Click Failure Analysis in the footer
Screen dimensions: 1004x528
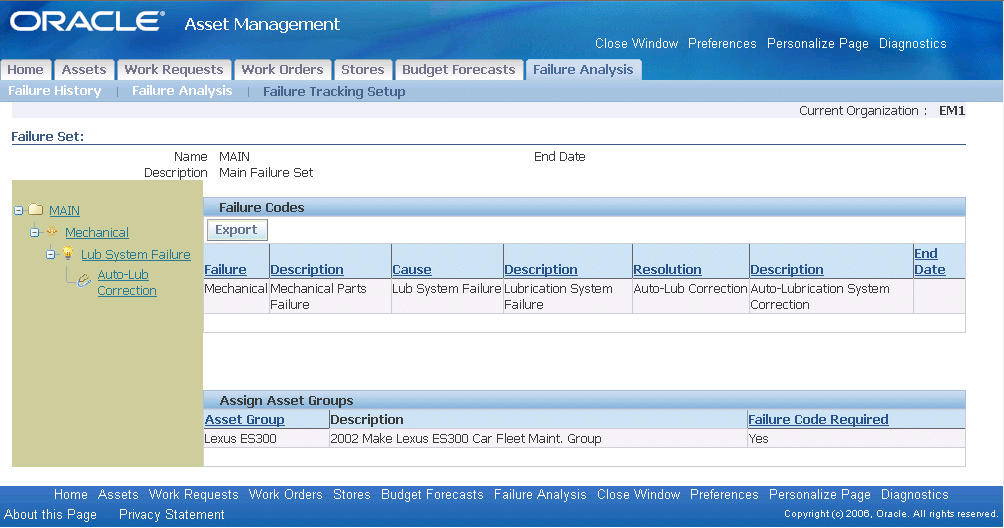(x=540, y=494)
